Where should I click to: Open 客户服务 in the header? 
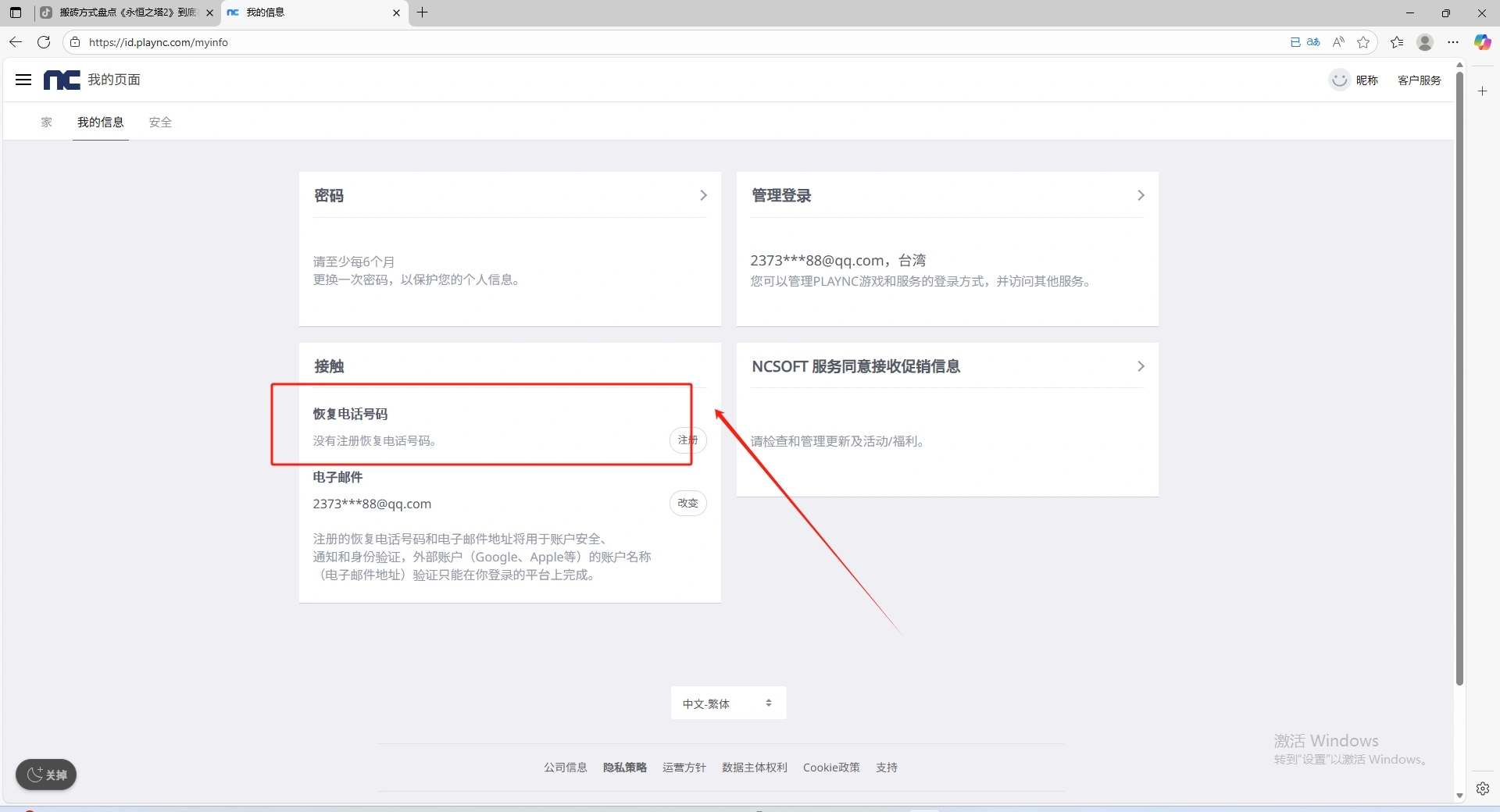click(x=1419, y=80)
